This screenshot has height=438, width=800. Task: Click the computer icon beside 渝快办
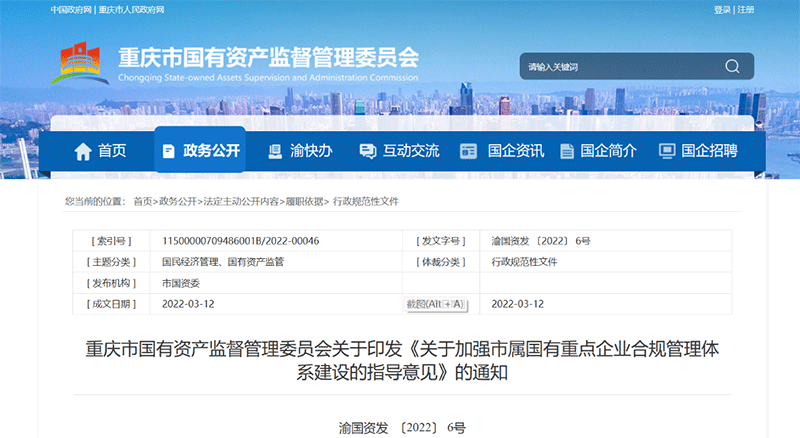pyautogui.click(x=275, y=151)
